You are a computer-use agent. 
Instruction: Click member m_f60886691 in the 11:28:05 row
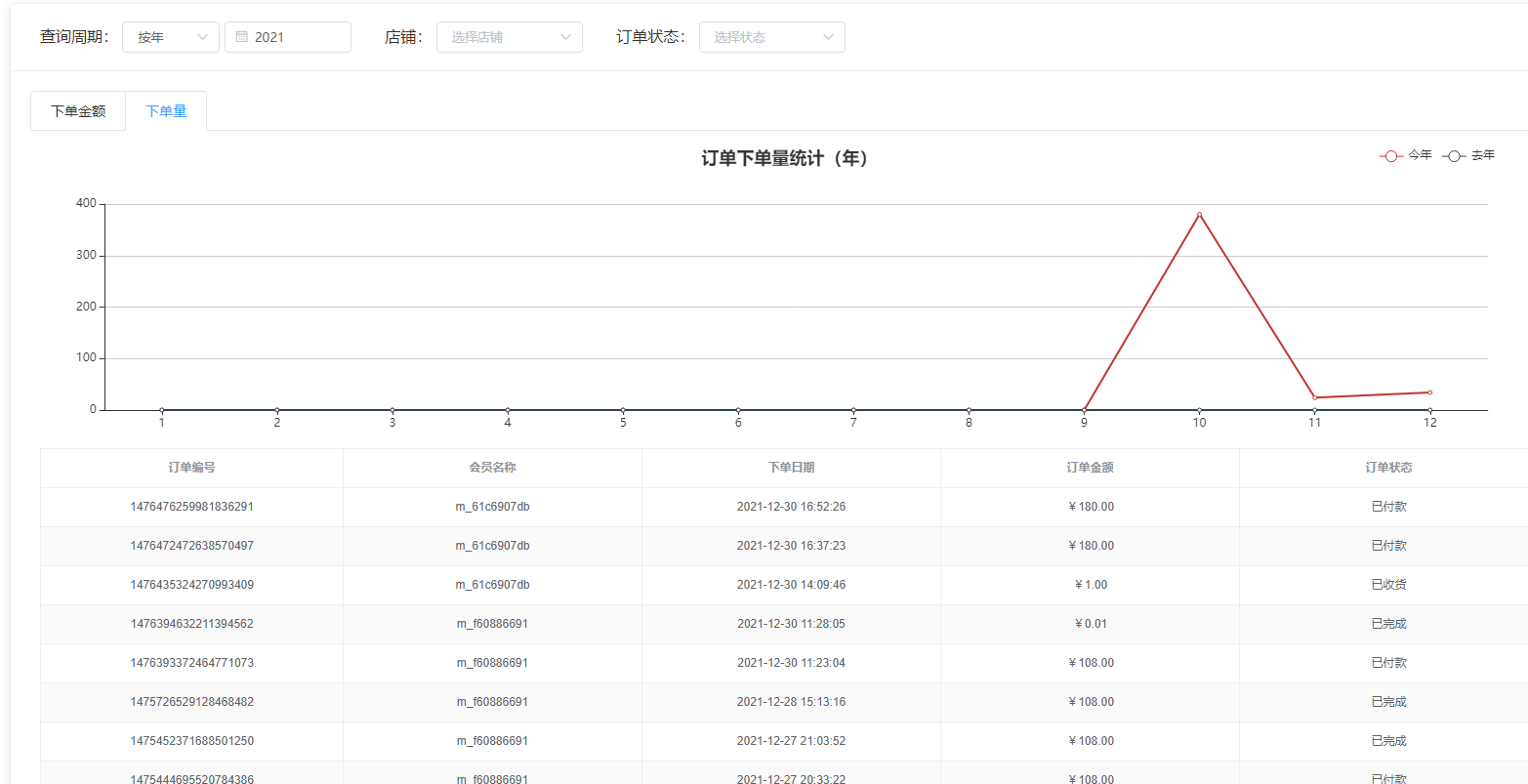492,624
